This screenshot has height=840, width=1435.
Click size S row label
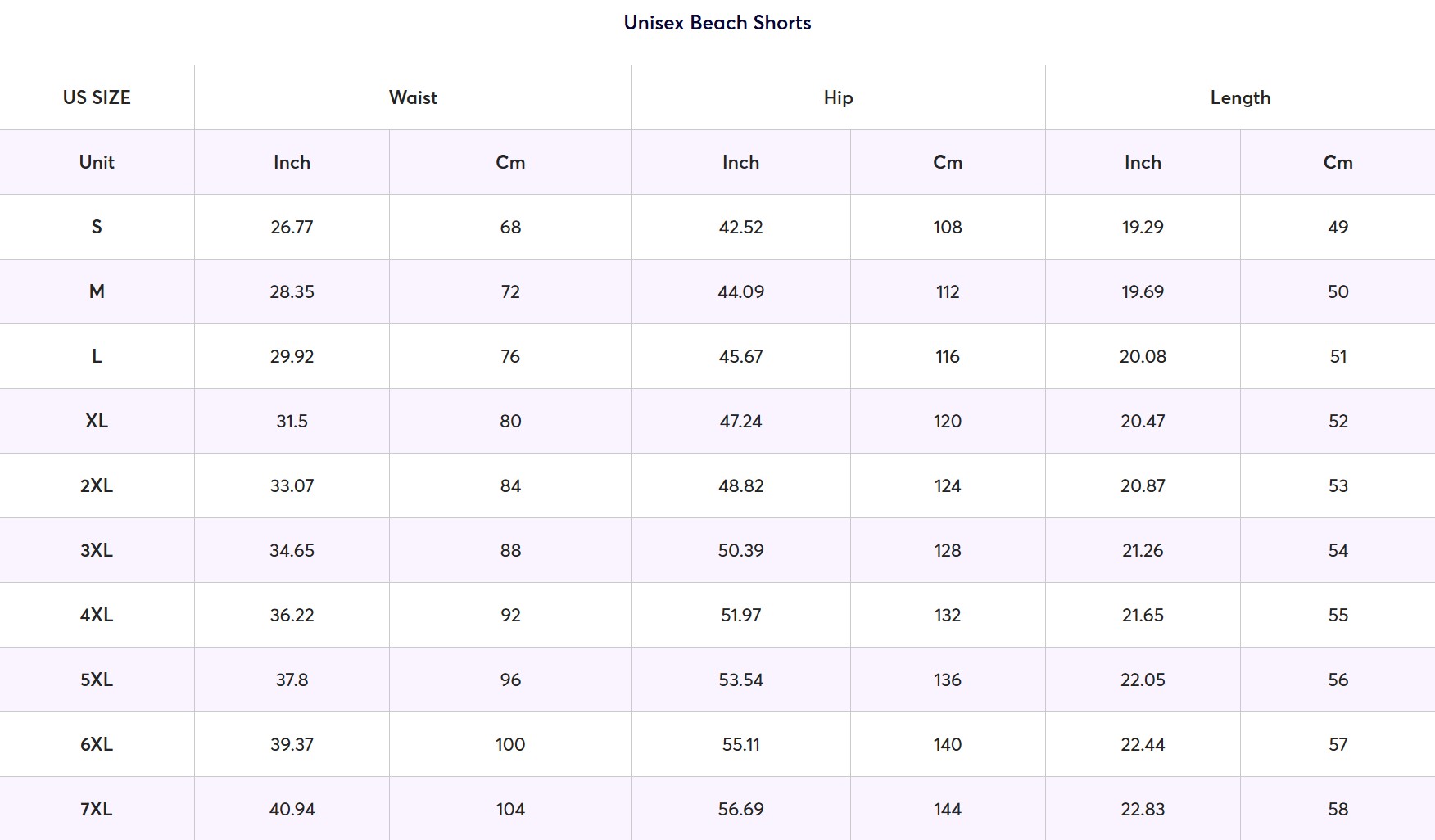[x=97, y=227]
